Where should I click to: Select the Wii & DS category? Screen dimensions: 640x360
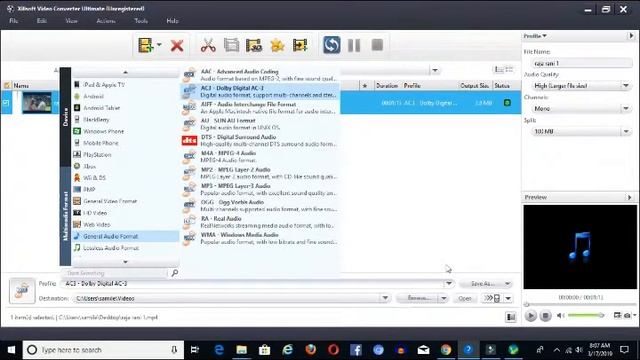(125, 178)
